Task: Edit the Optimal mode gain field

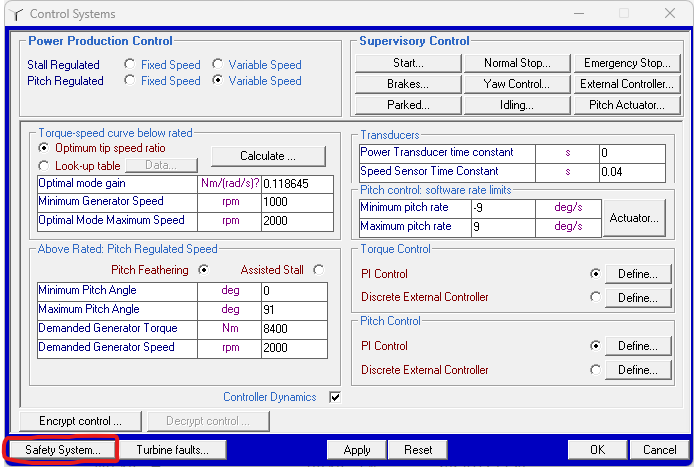Action: (294, 185)
